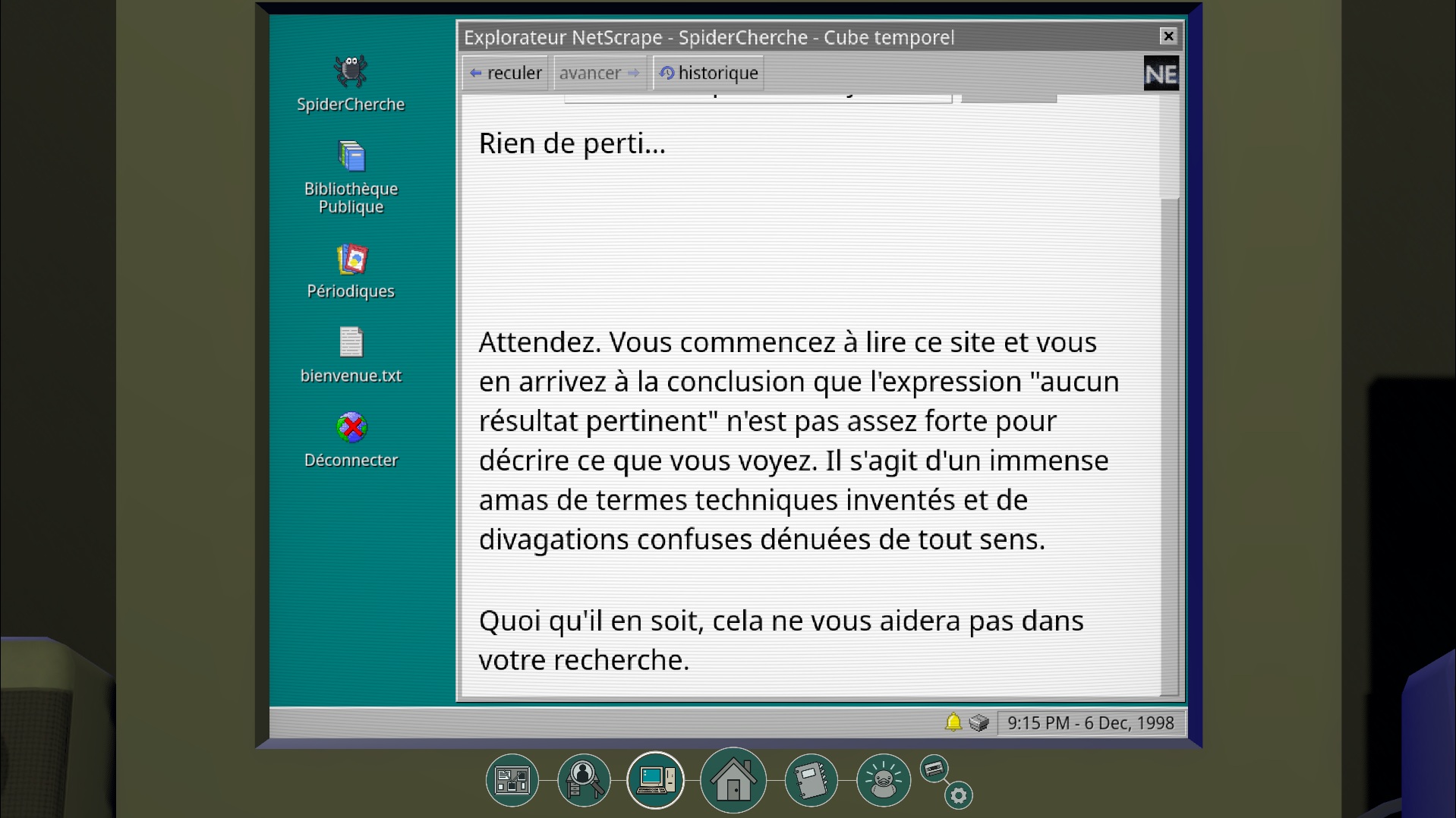This screenshot has height=818, width=1456.
Task: Click the cassette tape icon
Action: coord(934,769)
